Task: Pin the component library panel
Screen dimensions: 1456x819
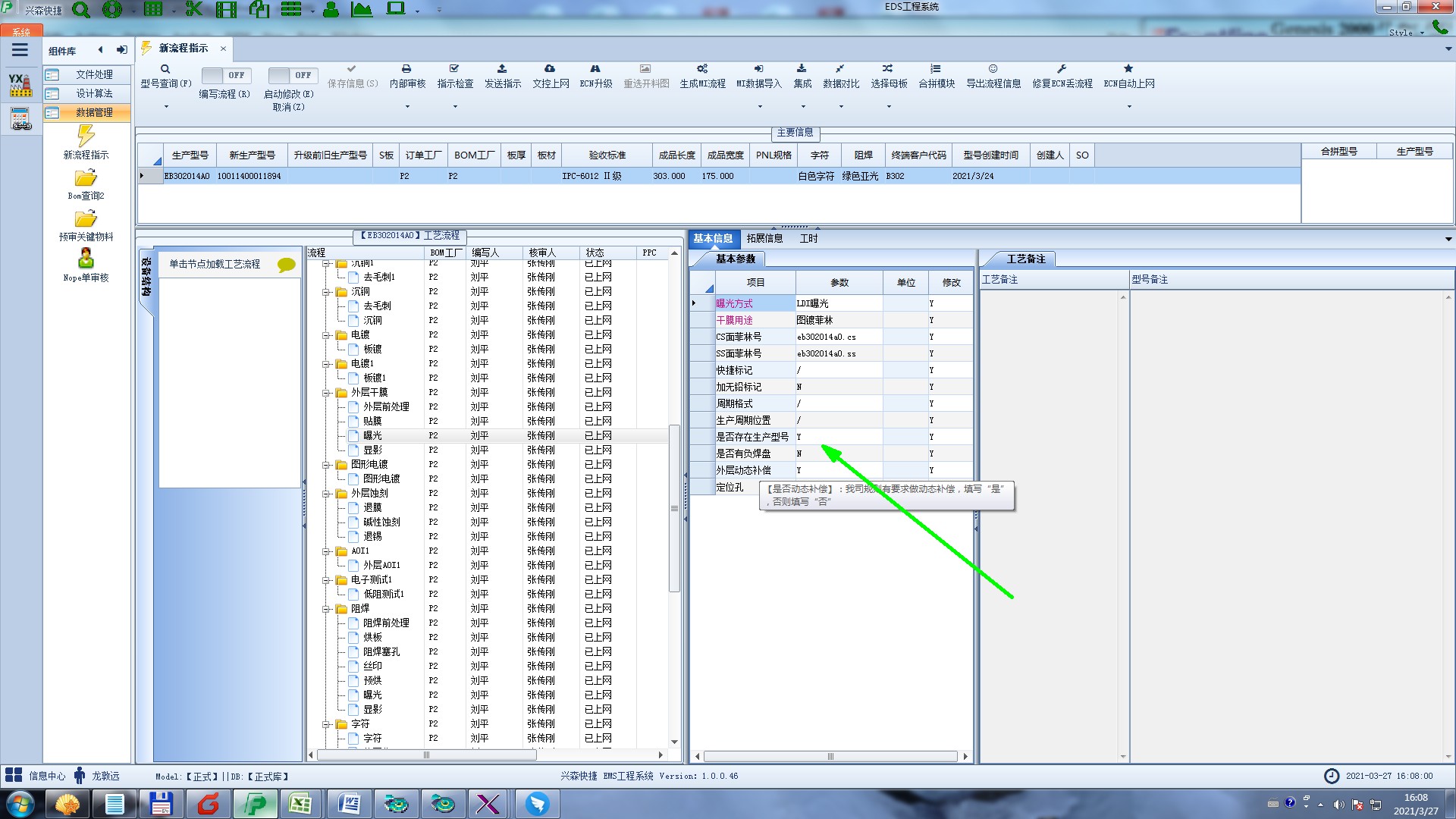Action: pyautogui.click(x=121, y=50)
